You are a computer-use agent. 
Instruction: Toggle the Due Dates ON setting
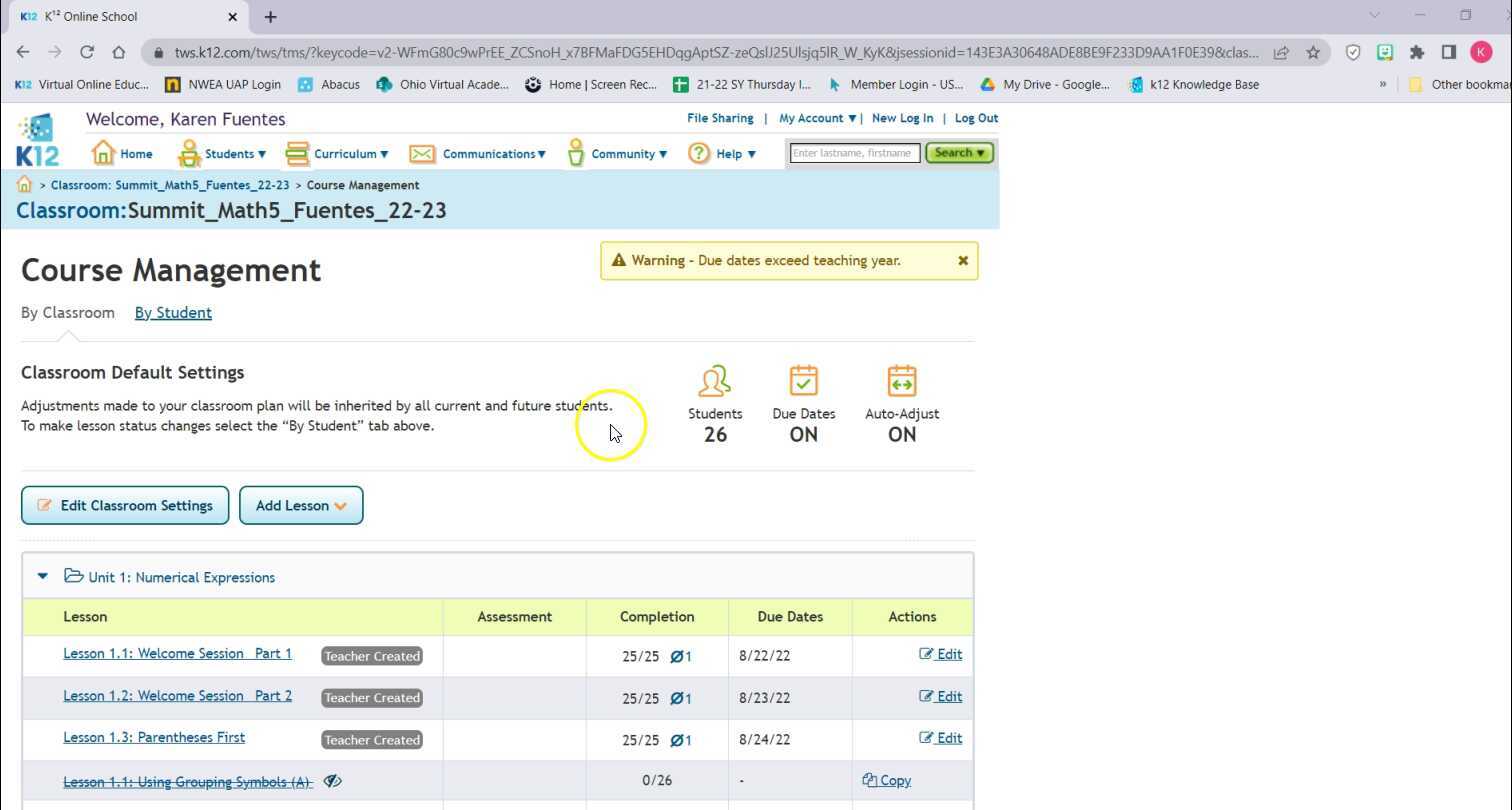(803, 380)
